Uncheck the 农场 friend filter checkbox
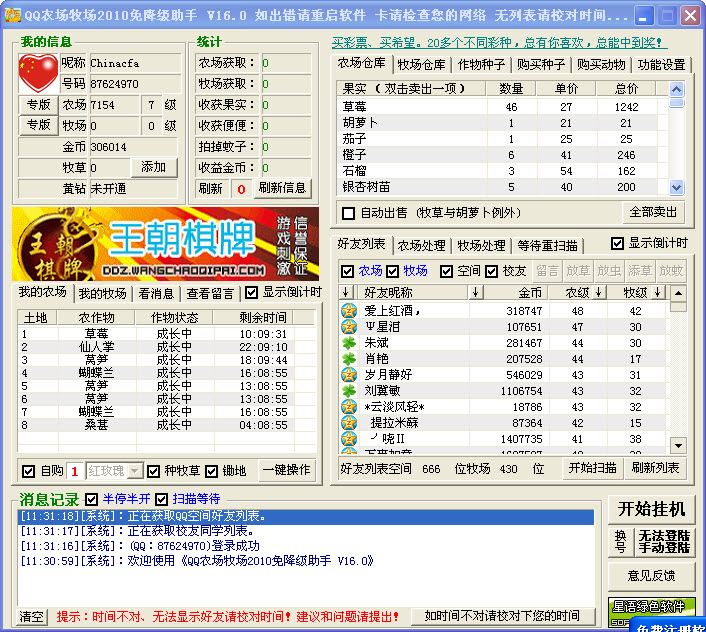Viewport: 706px width, 632px height. pos(347,271)
